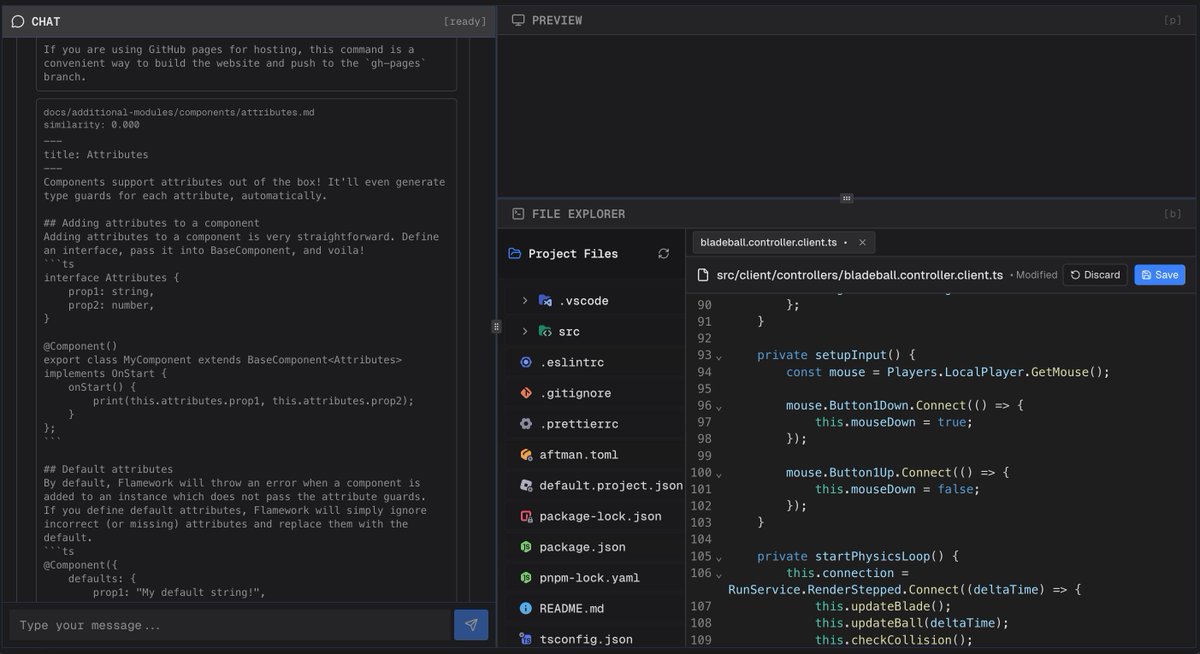1200x654 pixels.
Task: Click the [ready] status in Chat header
Action: pos(465,21)
